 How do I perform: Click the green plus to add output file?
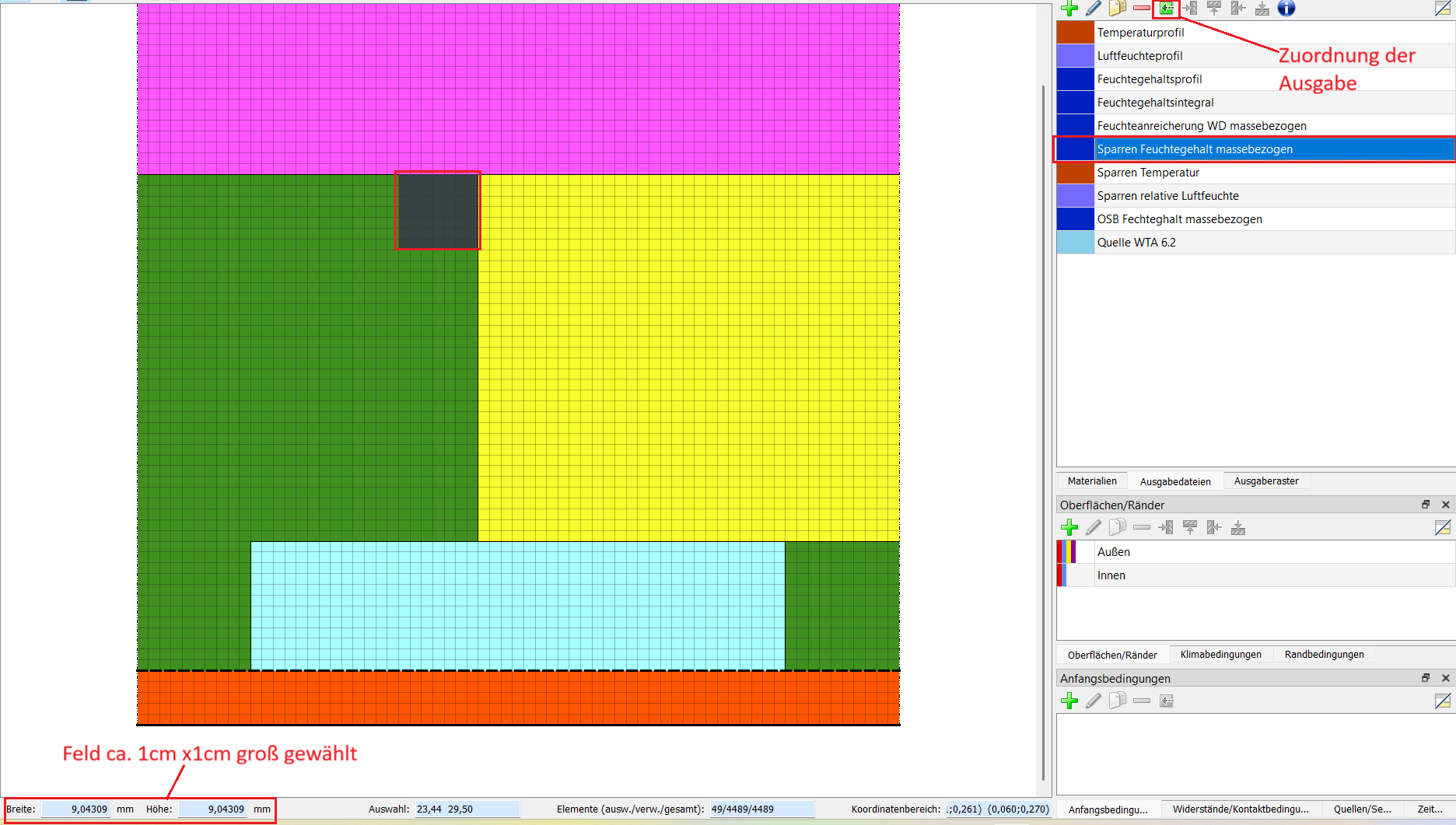[1069, 9]
